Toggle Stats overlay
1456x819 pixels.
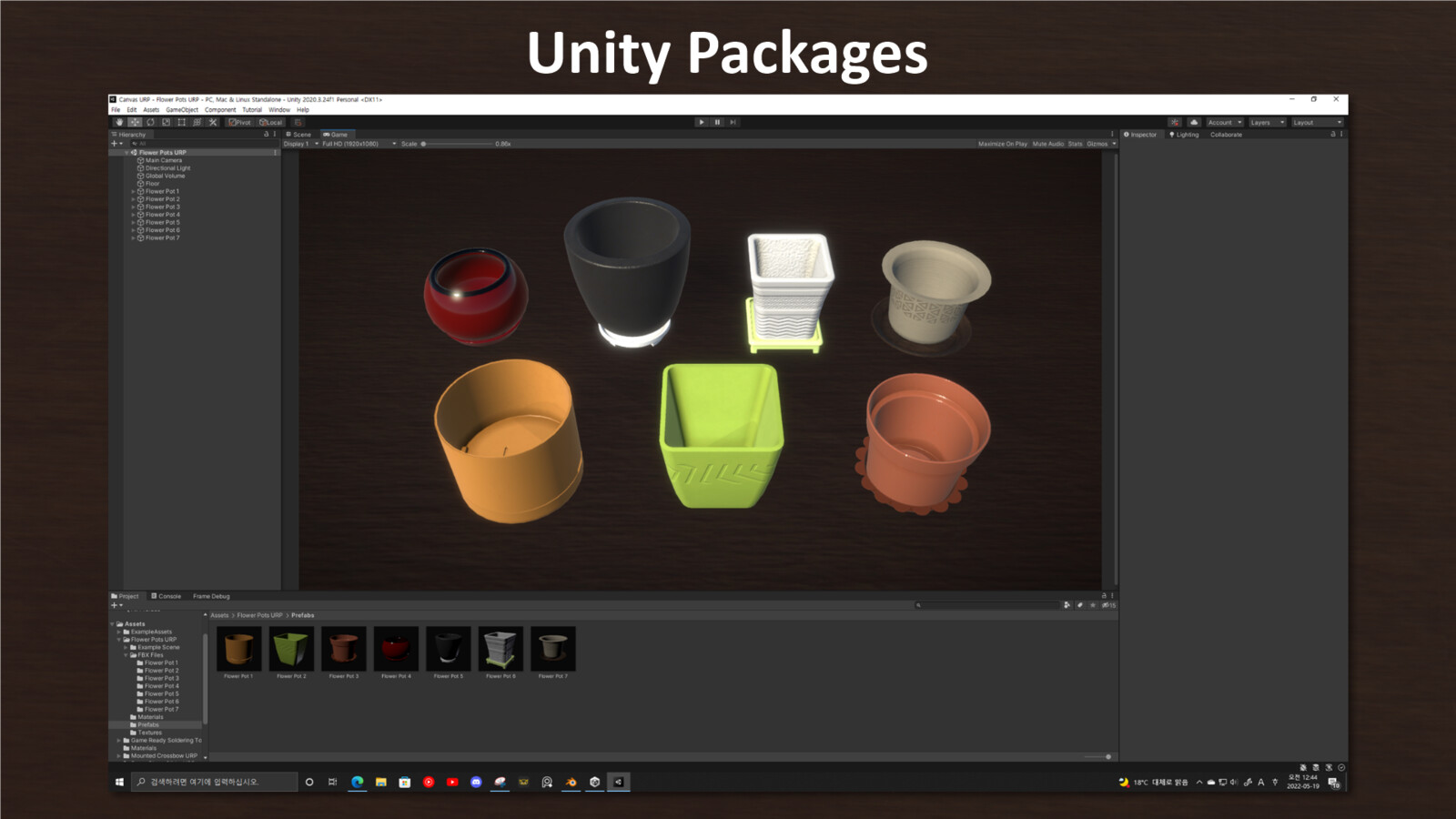[1075, 144]
